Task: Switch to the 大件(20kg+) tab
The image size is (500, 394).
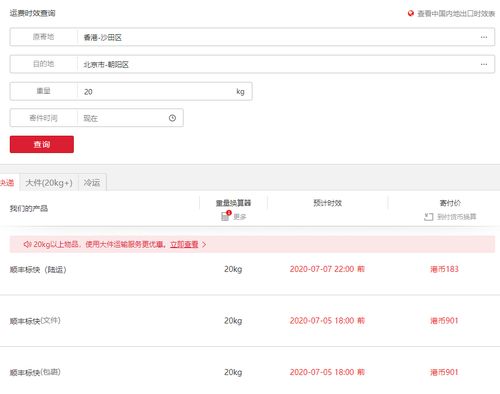Action: [x=49, y=183]
